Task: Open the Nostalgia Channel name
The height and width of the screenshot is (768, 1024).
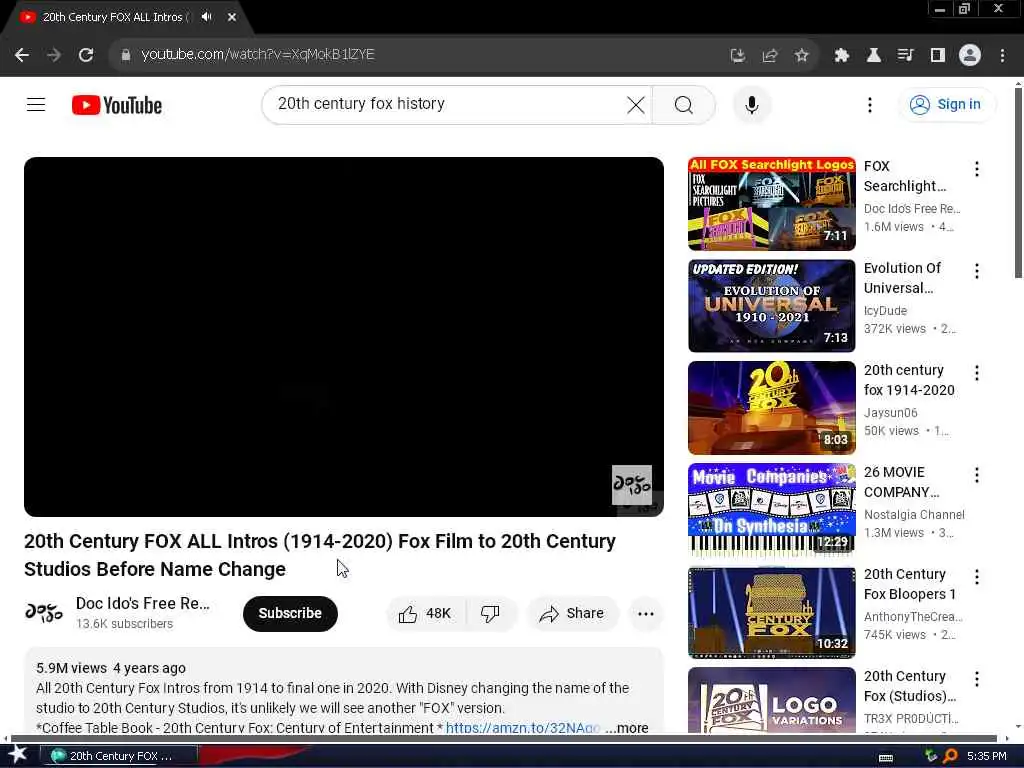Action: [914, 515]
